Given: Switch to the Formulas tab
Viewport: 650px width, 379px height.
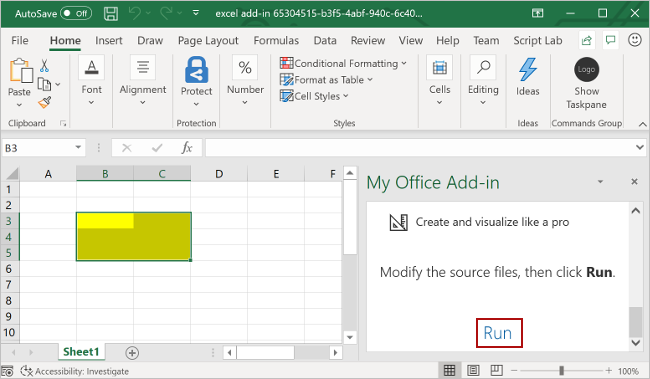Looking at the screenshot, I should tap(276, 40).
